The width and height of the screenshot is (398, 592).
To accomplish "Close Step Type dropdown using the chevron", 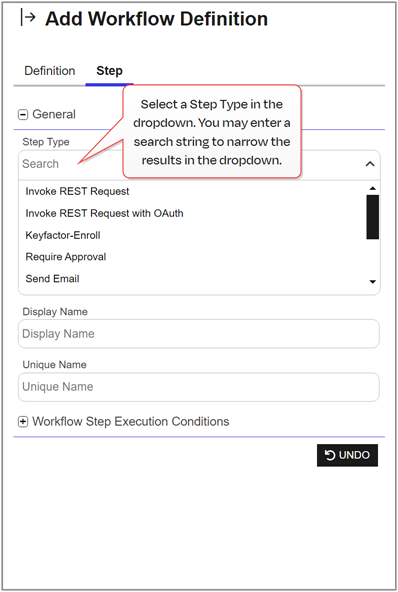I will 370,164.
